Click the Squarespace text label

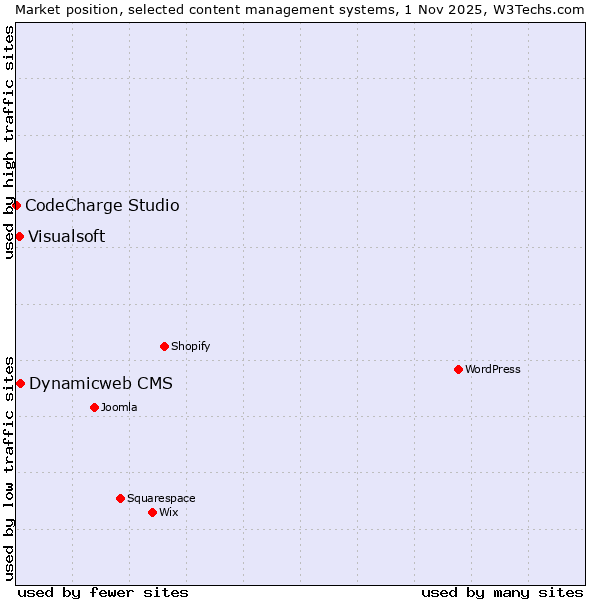161,498
